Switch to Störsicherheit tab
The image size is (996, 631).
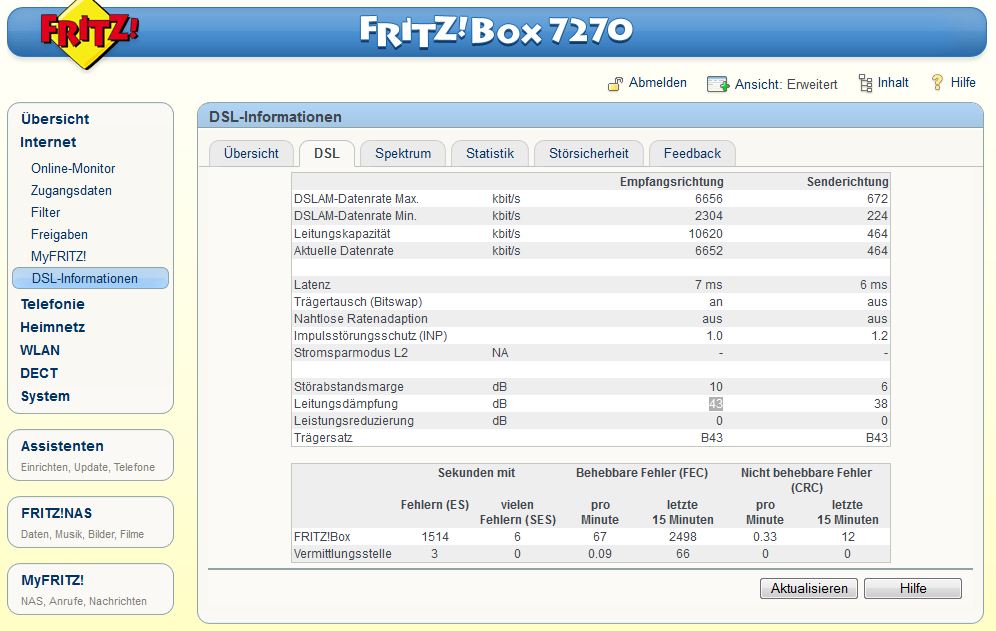(x=589, y=154)
